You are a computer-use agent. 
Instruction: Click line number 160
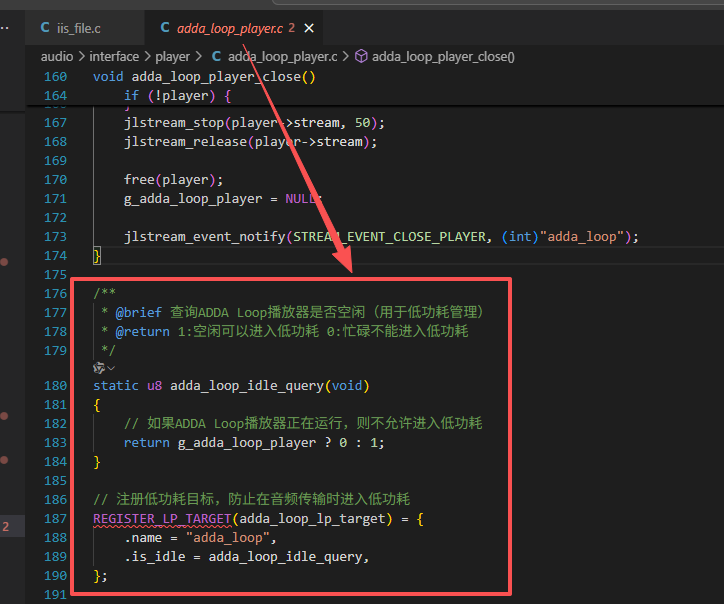click(55, 77)
